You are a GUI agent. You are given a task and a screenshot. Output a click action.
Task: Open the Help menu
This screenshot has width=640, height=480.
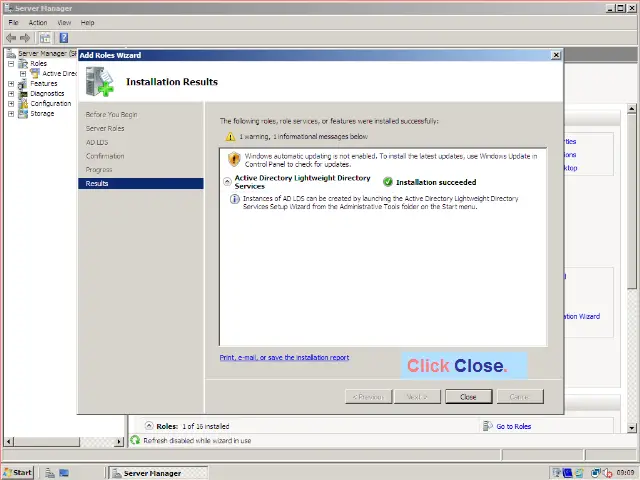(87, 22)
